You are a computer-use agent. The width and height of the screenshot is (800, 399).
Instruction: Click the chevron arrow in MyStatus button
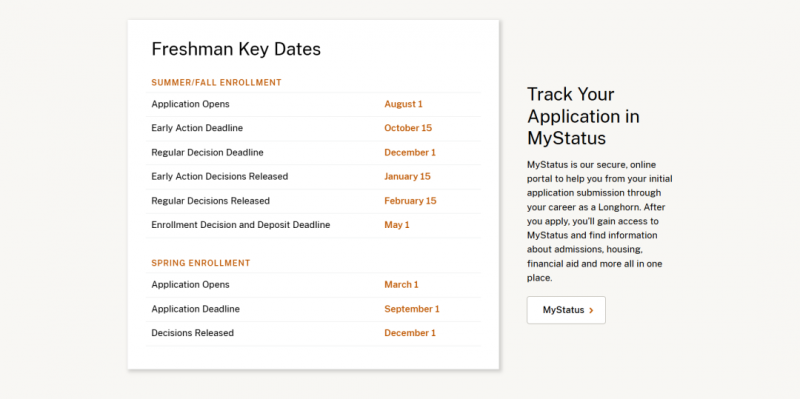pyautogui.click(x=591, y=310)
